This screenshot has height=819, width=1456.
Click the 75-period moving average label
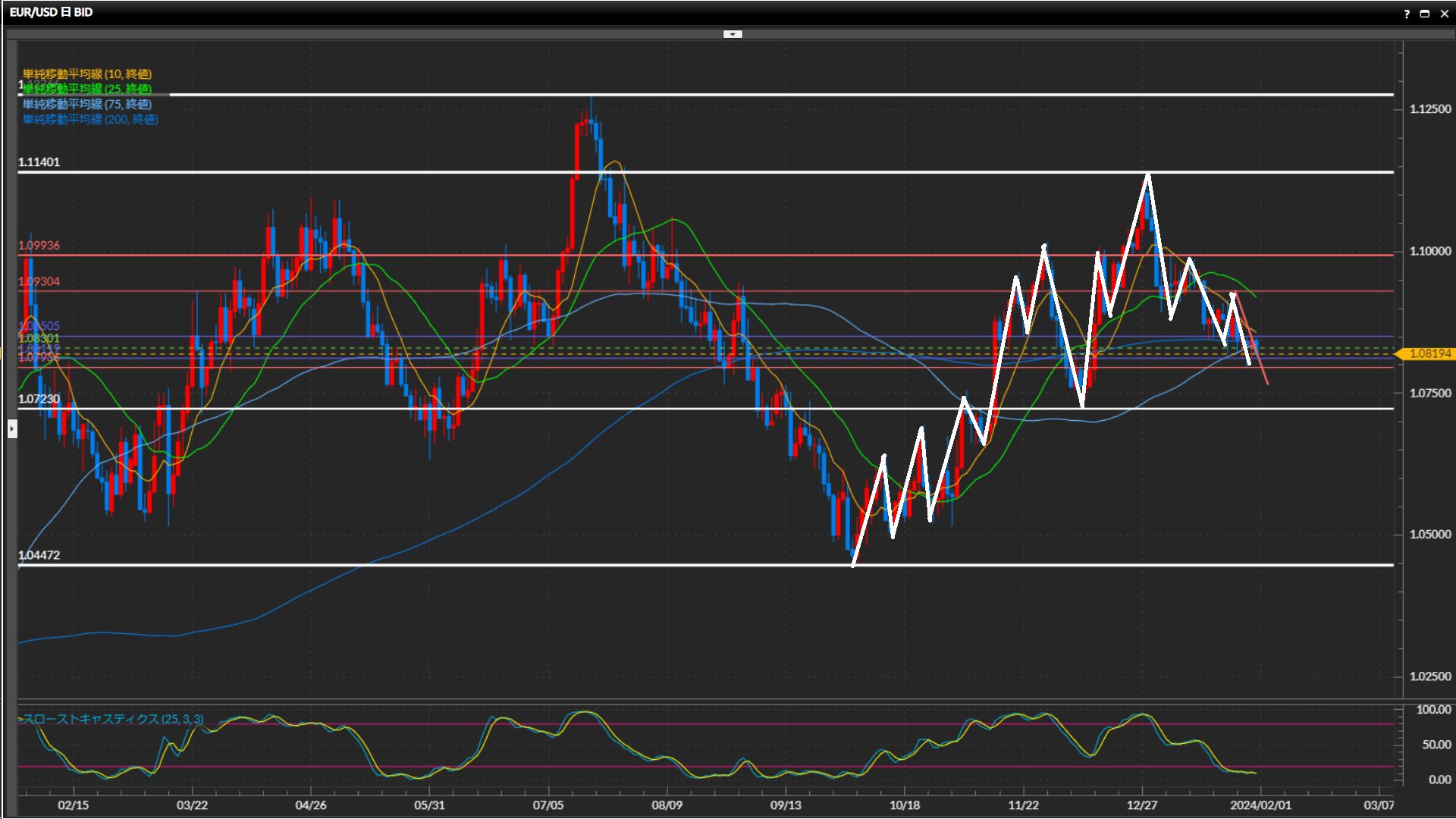click(87, 104)
